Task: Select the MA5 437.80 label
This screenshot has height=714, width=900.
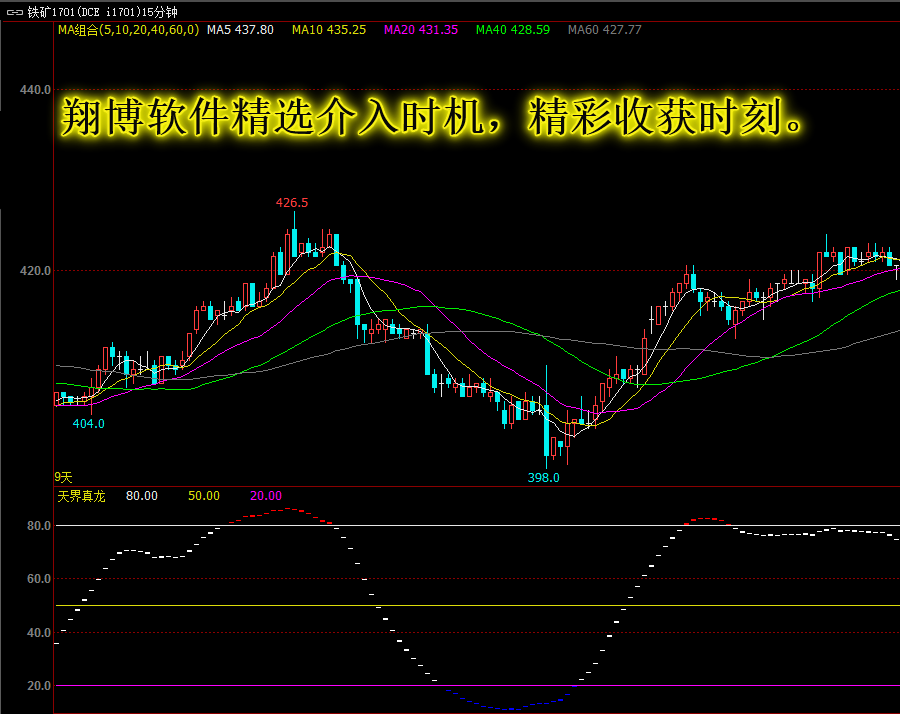Action: 240,30
